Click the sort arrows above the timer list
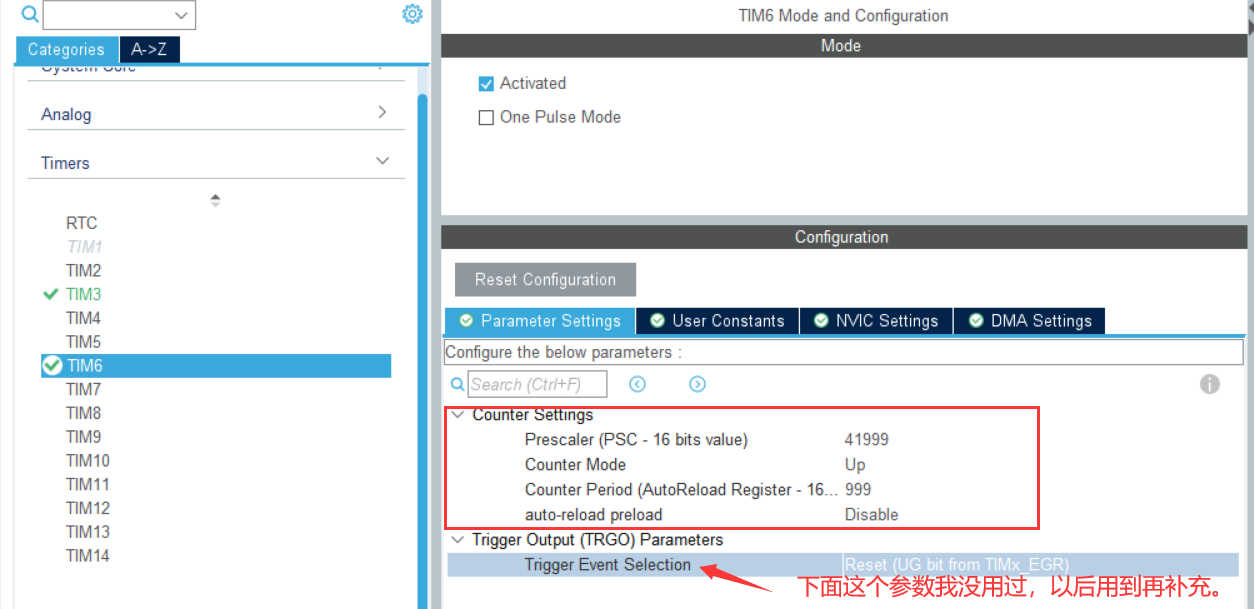Screen dimensions: 1254x609 pos(215,200)
